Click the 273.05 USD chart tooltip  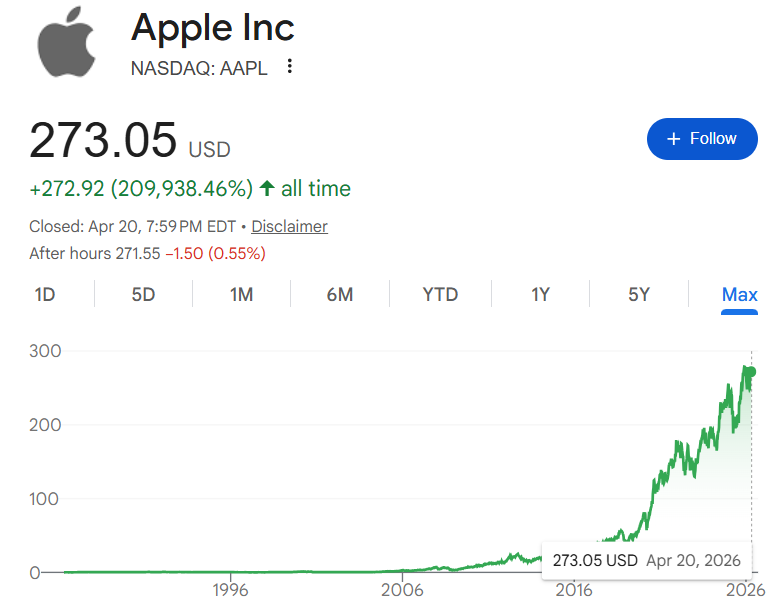coord(646,560)
